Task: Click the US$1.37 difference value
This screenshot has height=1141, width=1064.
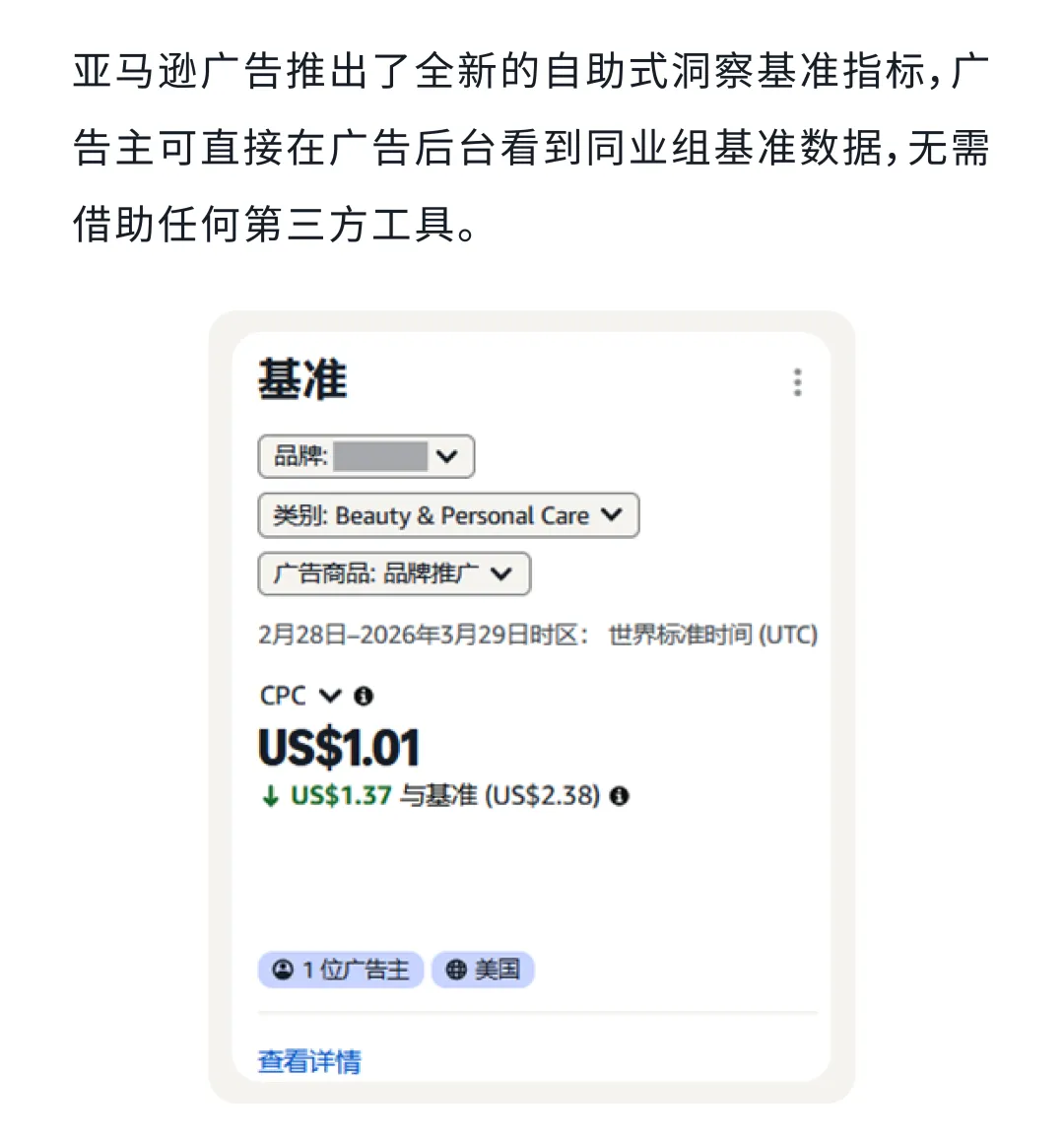Action: (x=341, y=796)
